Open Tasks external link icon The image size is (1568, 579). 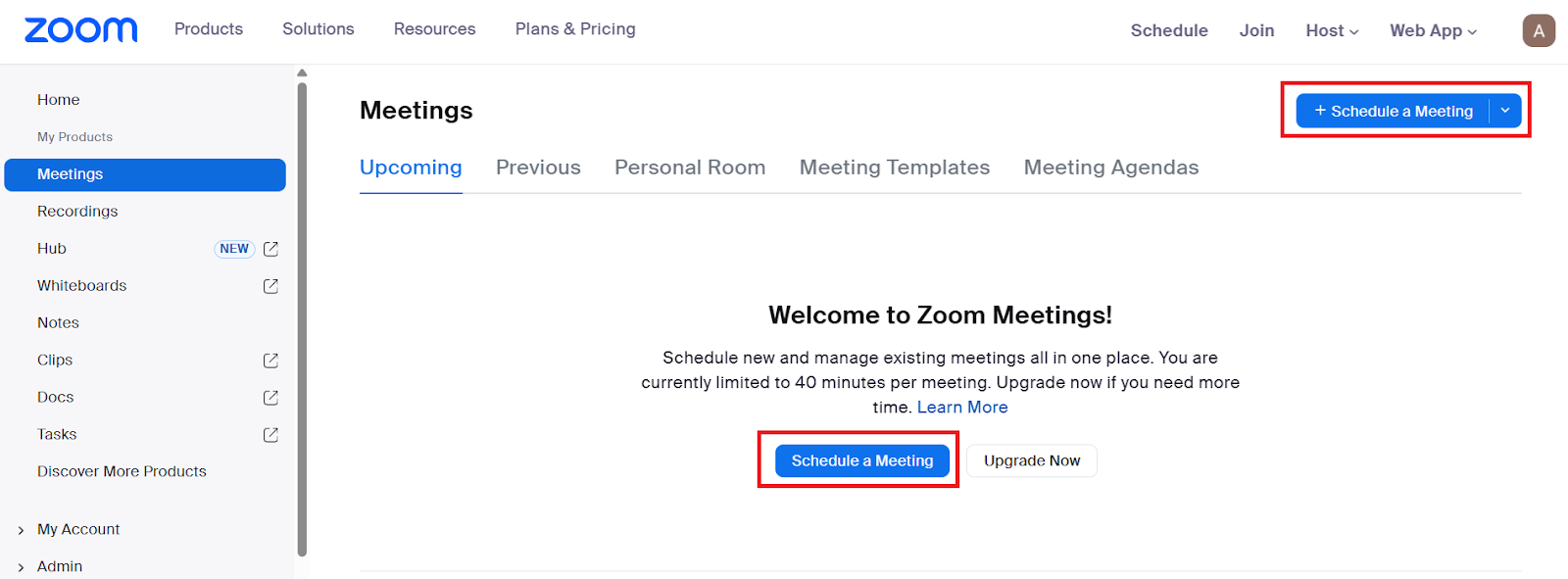(x=271, y=435)
